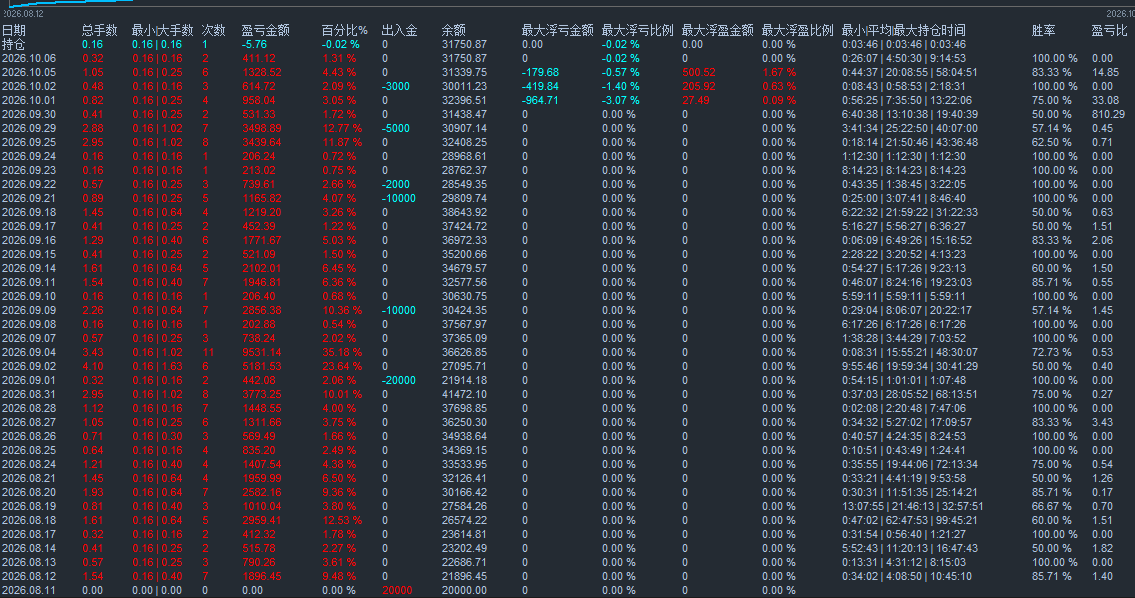The image size is (1135, 598).
Task: Click the date cell 2026.09.29
Action: tap(29, 128)
